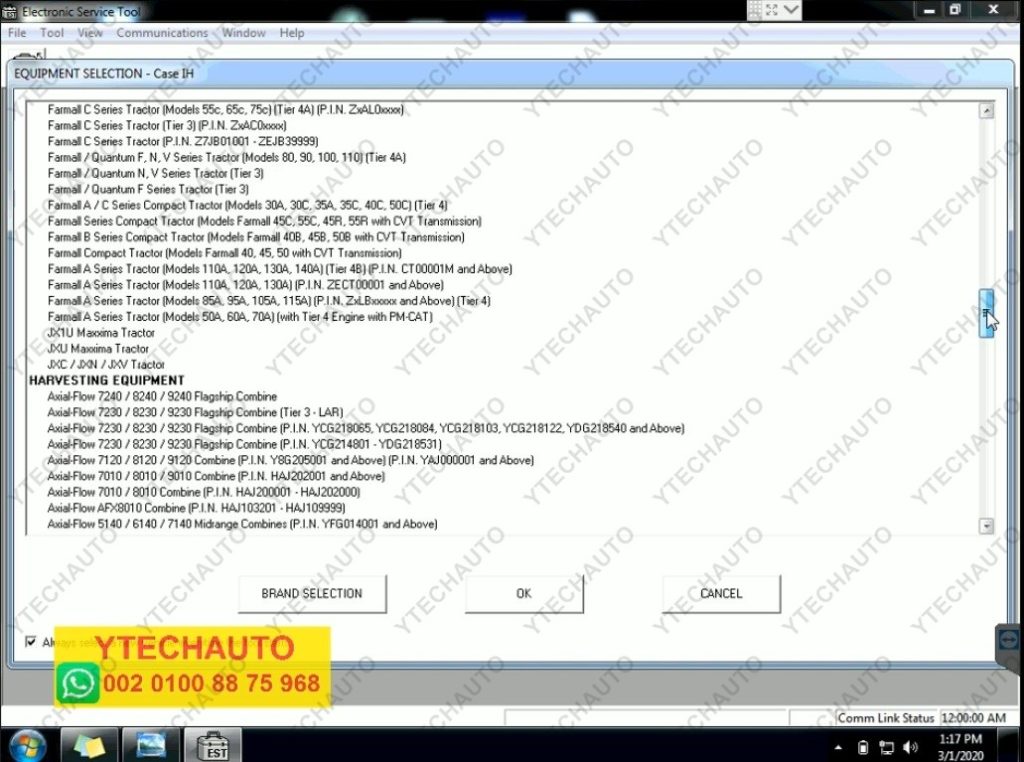Select JX1U Maxxima Tractor

[101, 332]
